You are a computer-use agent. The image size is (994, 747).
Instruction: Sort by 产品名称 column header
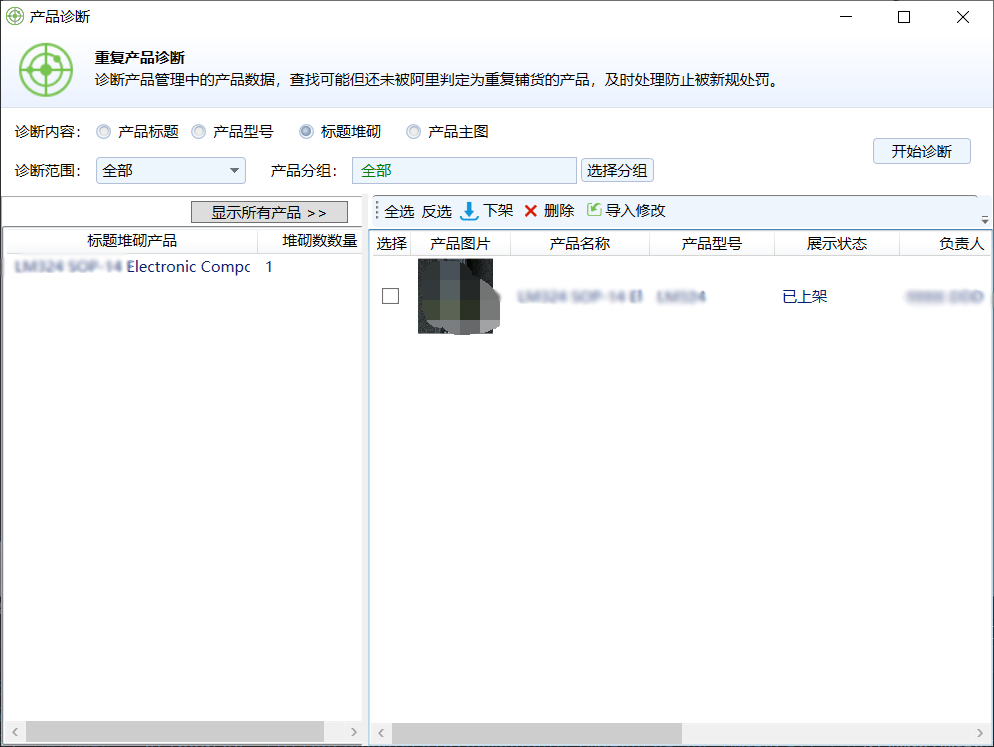click(x=579, y=244)
